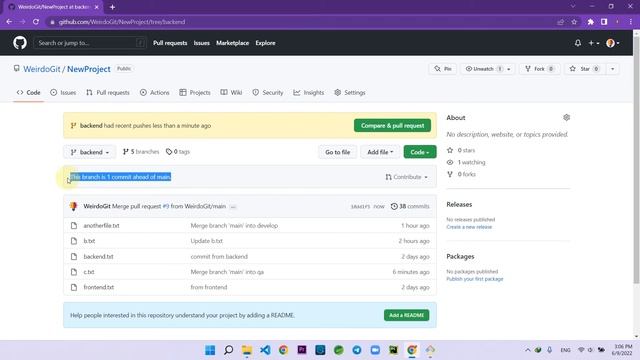
Task: Open the NewProject repository name link
Action: pos(89,69)
